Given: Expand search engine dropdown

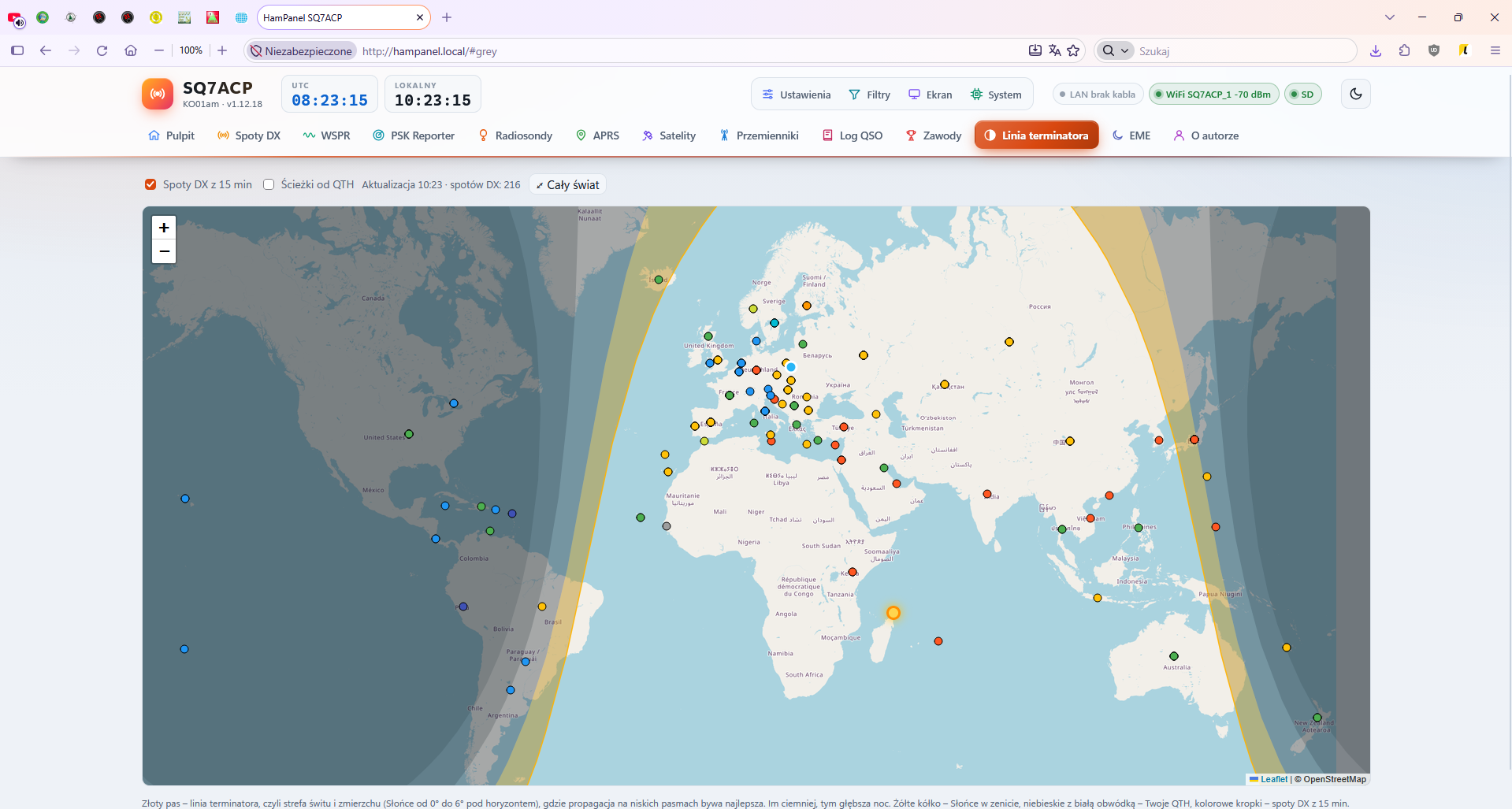Looking at the screenshot, I should (1115, 50).
